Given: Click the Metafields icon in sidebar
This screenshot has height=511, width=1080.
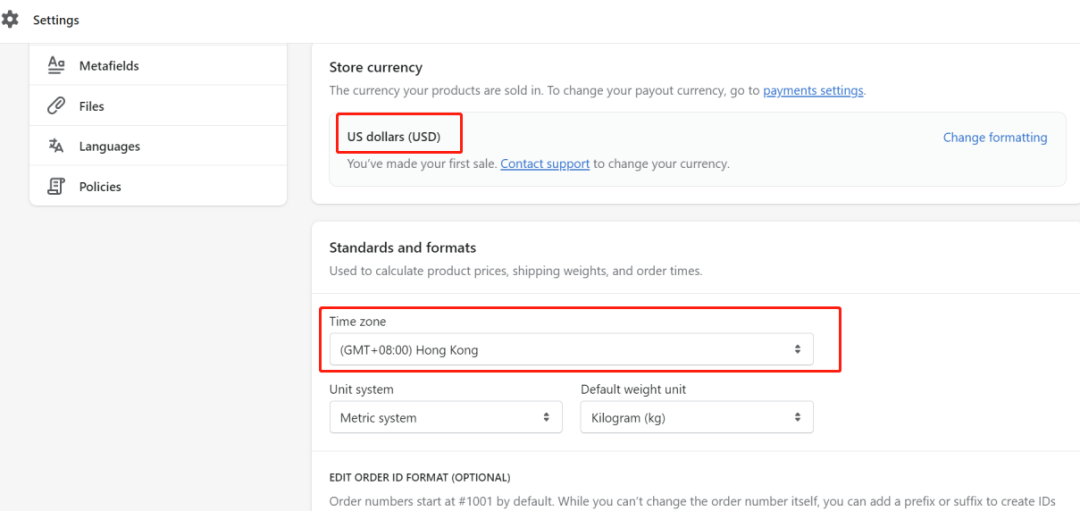Looking at the screenshot, I should point(57,65).
